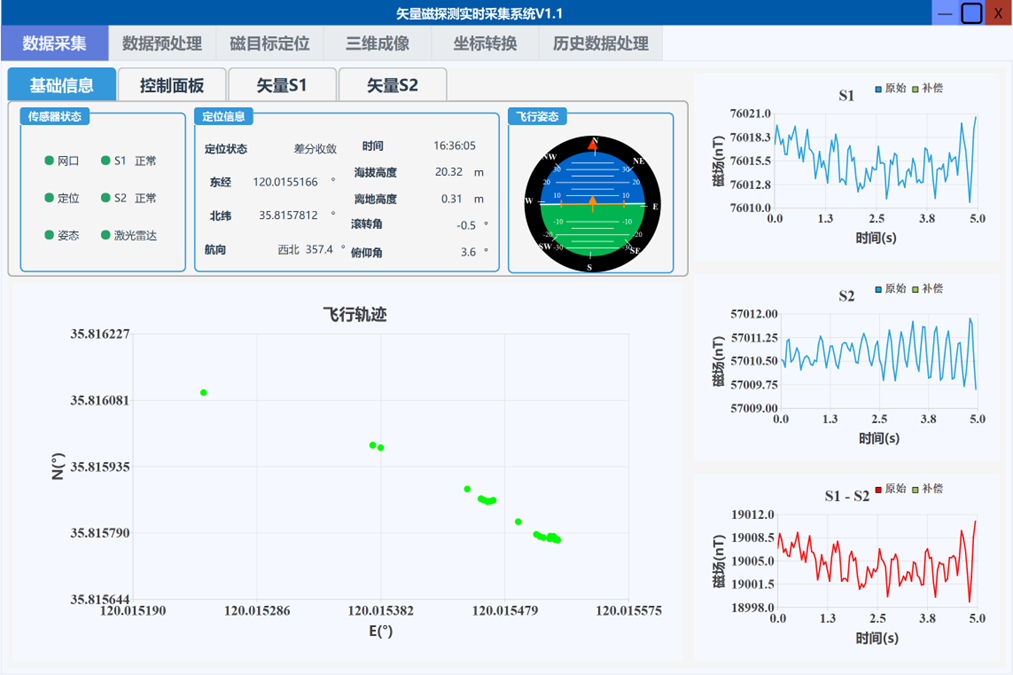
Task: Click the 姿态 green status dot
Action: (49, 235)
